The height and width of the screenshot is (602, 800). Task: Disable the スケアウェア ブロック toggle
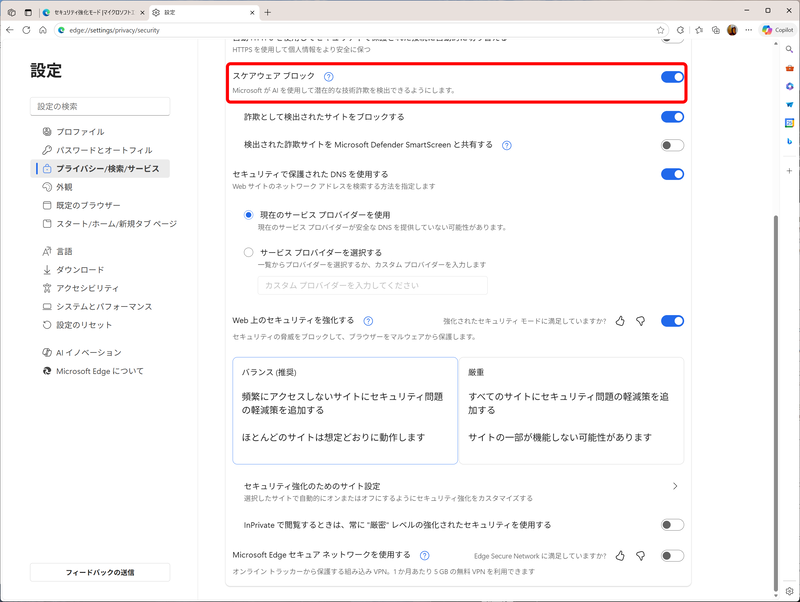coord(670,75)
